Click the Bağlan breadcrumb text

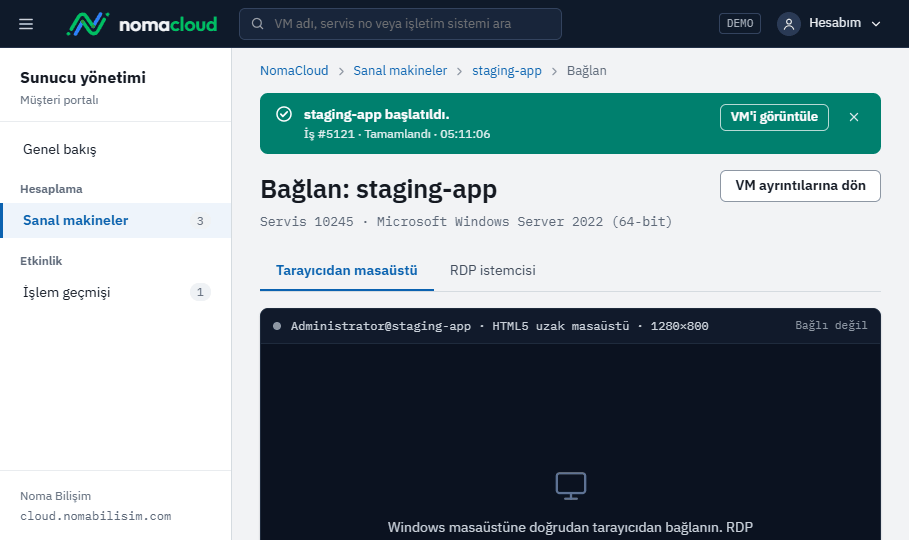(587, 71)
